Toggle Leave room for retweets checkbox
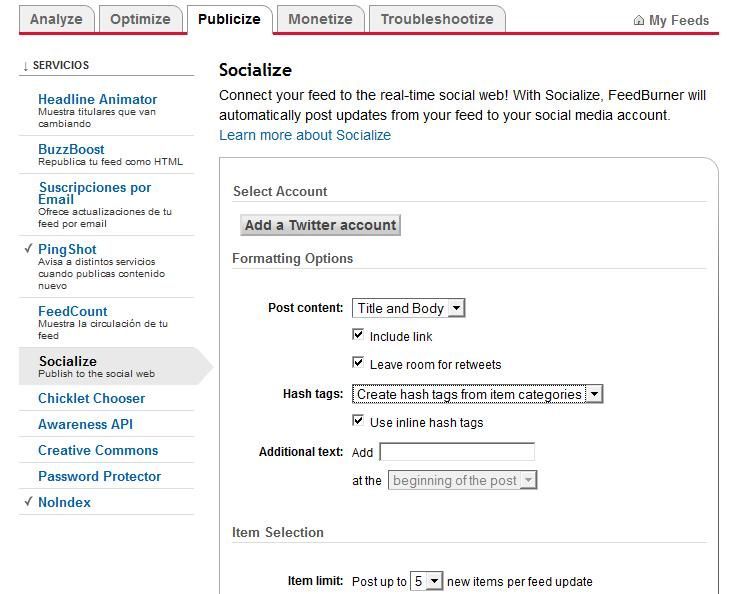739x594 pixels. point(358,363)
